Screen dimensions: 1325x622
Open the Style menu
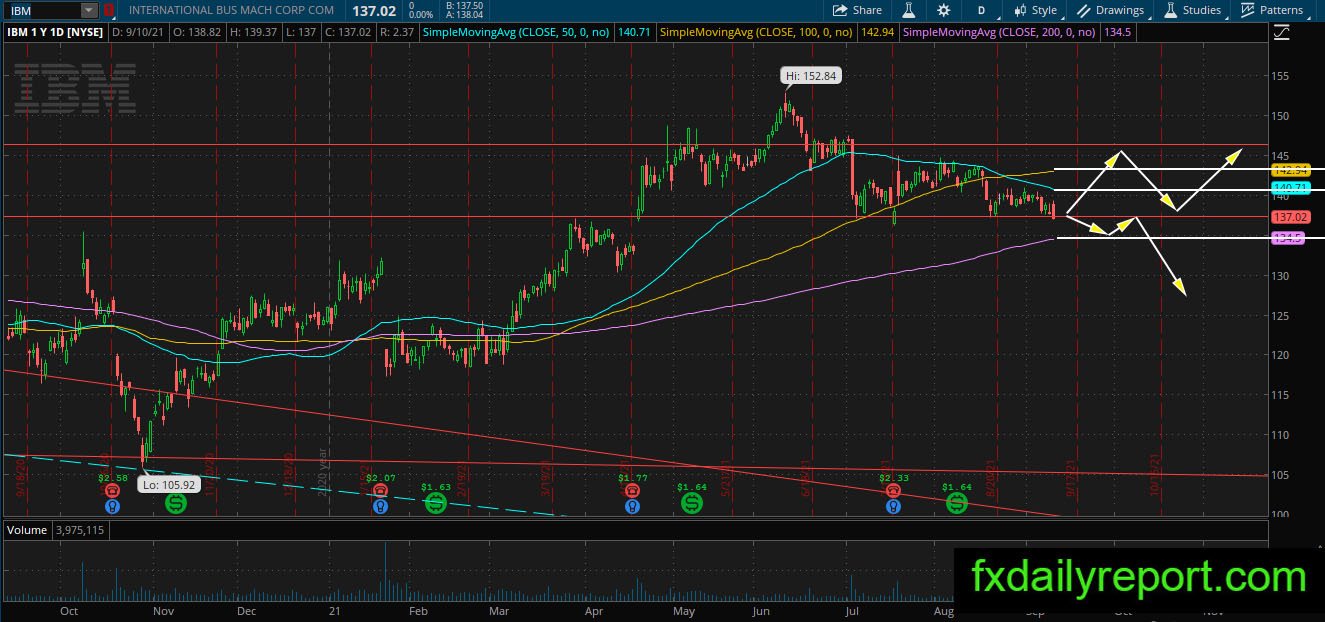(1035, 10)
